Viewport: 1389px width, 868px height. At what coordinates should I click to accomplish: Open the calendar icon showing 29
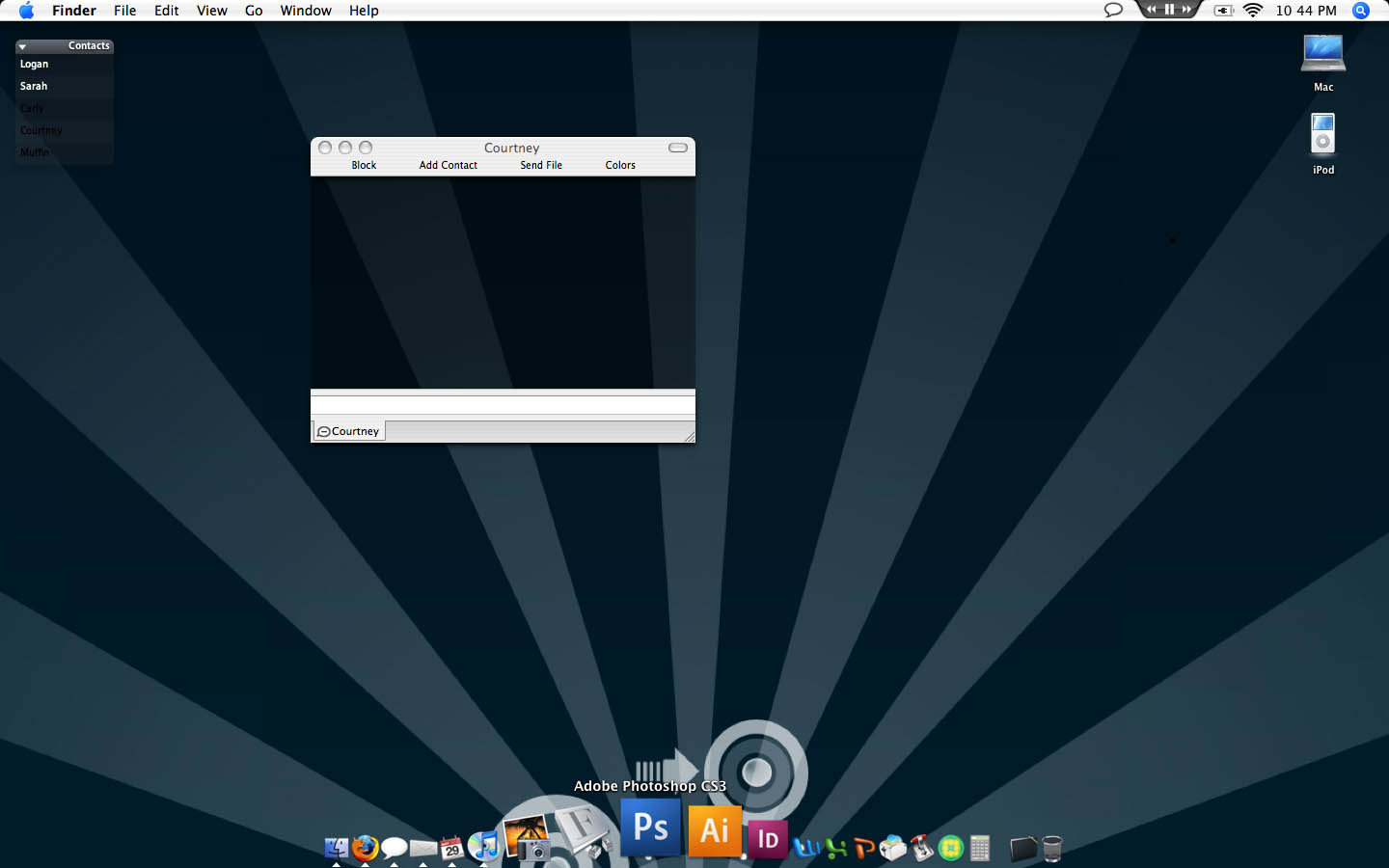click(451, 848)
